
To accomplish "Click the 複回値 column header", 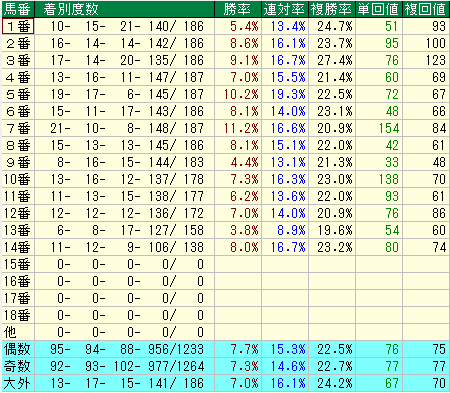I will 426,9.
